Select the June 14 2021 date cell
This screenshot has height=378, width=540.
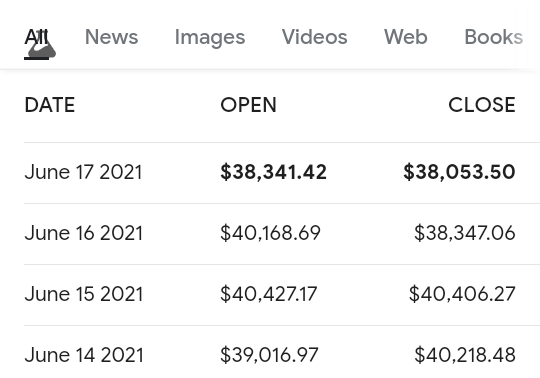84,355
